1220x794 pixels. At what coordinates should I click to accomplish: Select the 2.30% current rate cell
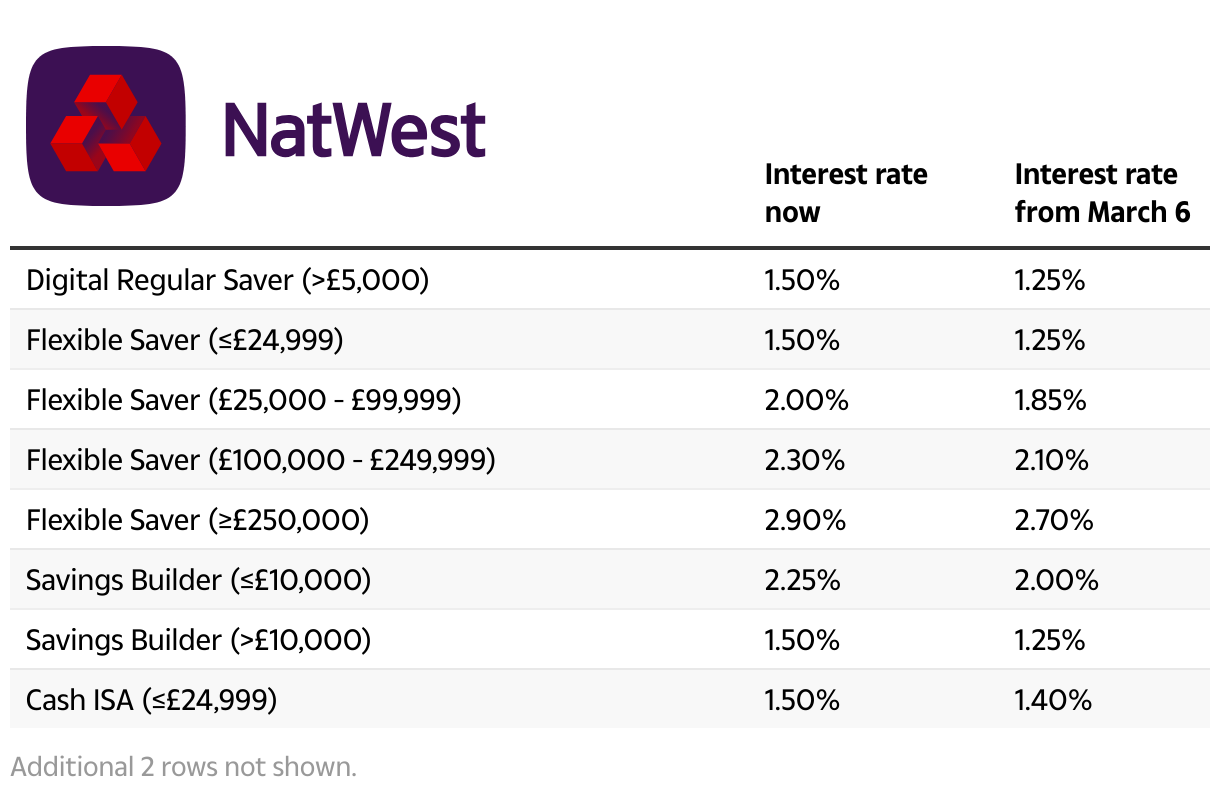pyautogui.click(x=805, y=461)
